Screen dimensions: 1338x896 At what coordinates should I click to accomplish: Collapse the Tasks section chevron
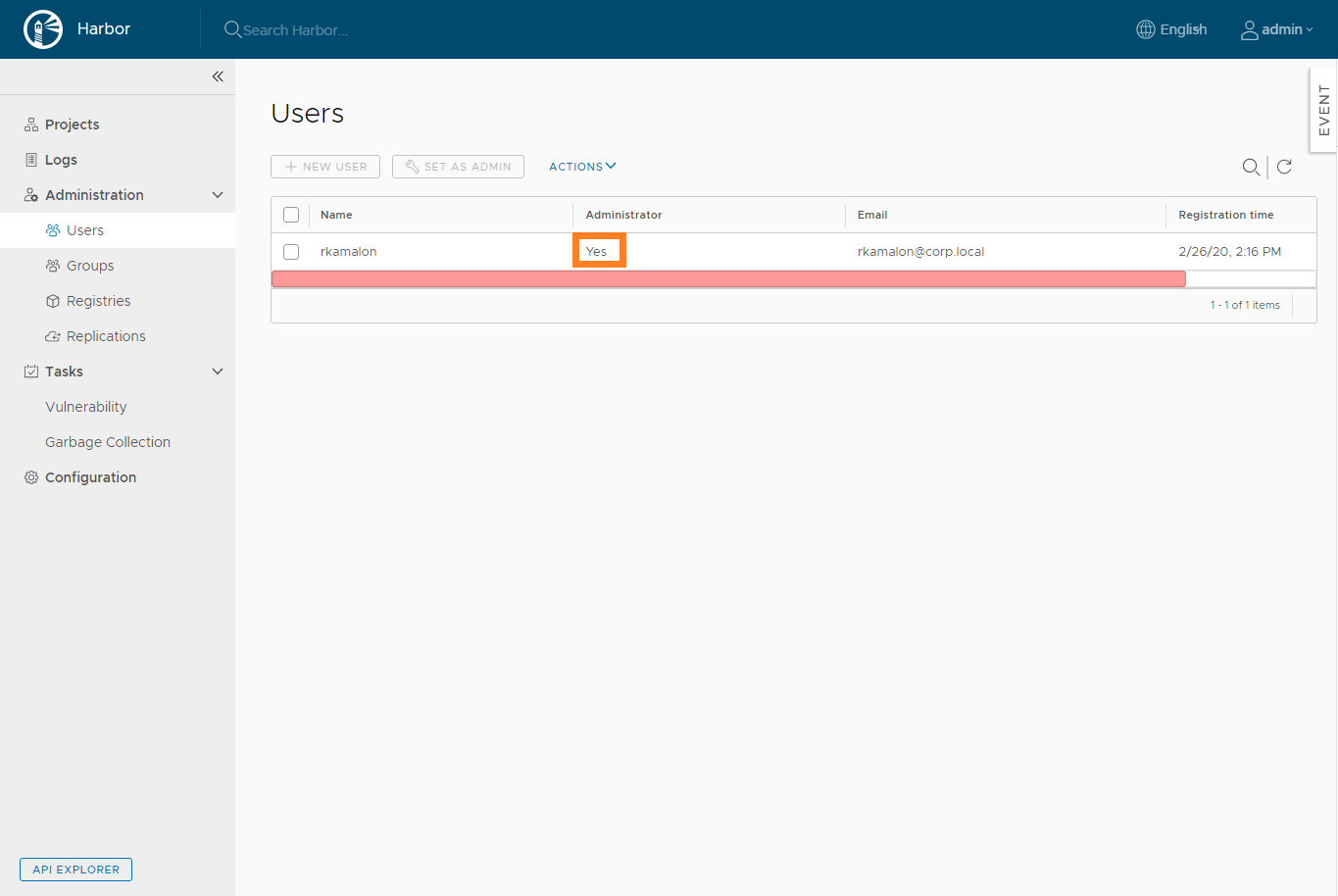pos(218,372)
